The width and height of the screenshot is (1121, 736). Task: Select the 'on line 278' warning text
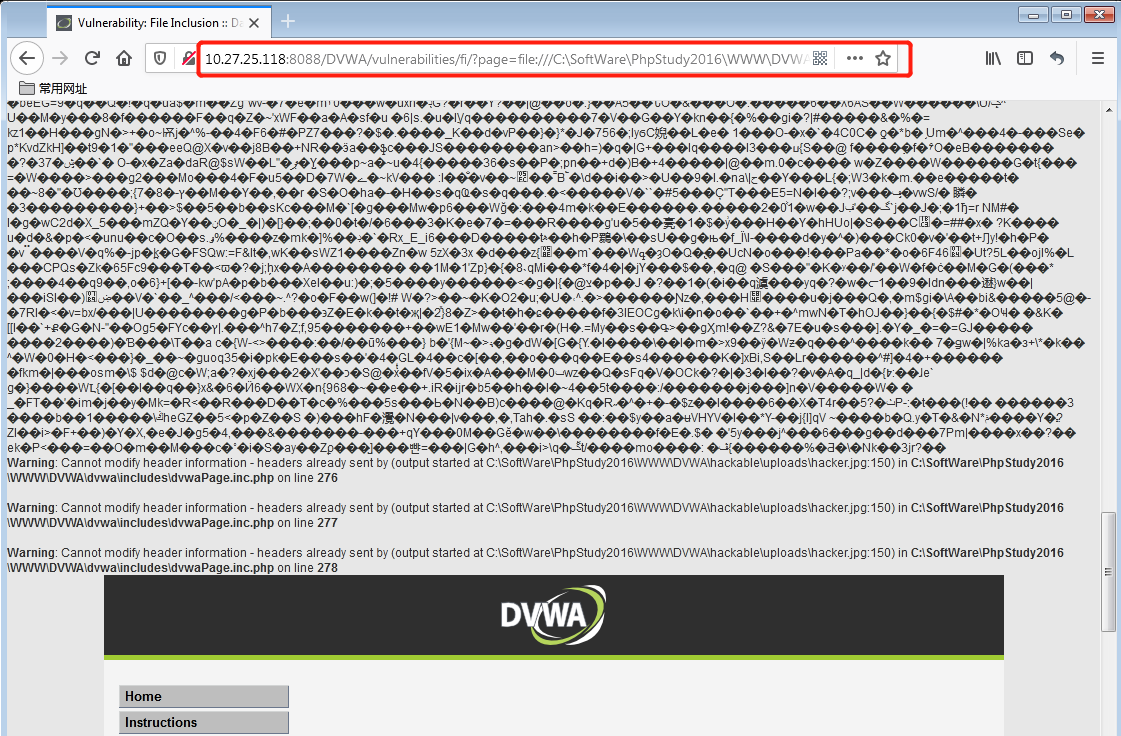307,568
